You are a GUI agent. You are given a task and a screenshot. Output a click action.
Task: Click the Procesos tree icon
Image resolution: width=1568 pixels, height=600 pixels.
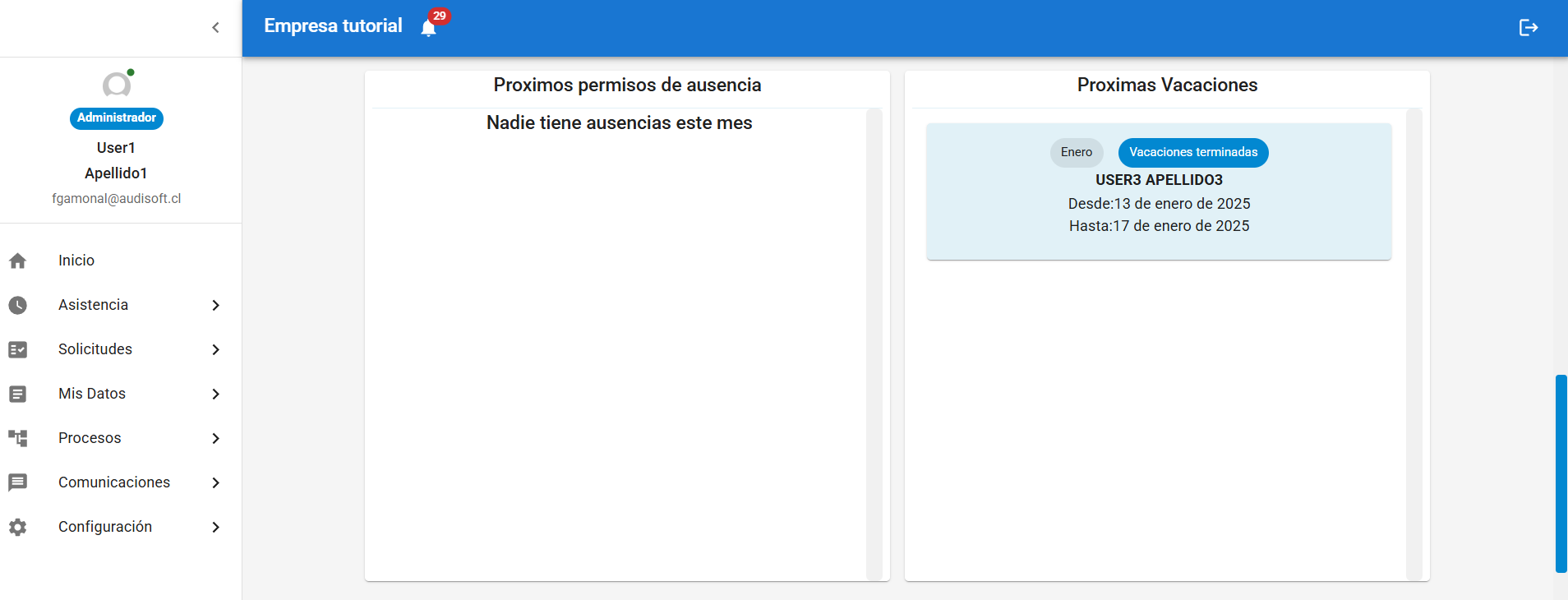pyautogui.click(x=18, y=438)
